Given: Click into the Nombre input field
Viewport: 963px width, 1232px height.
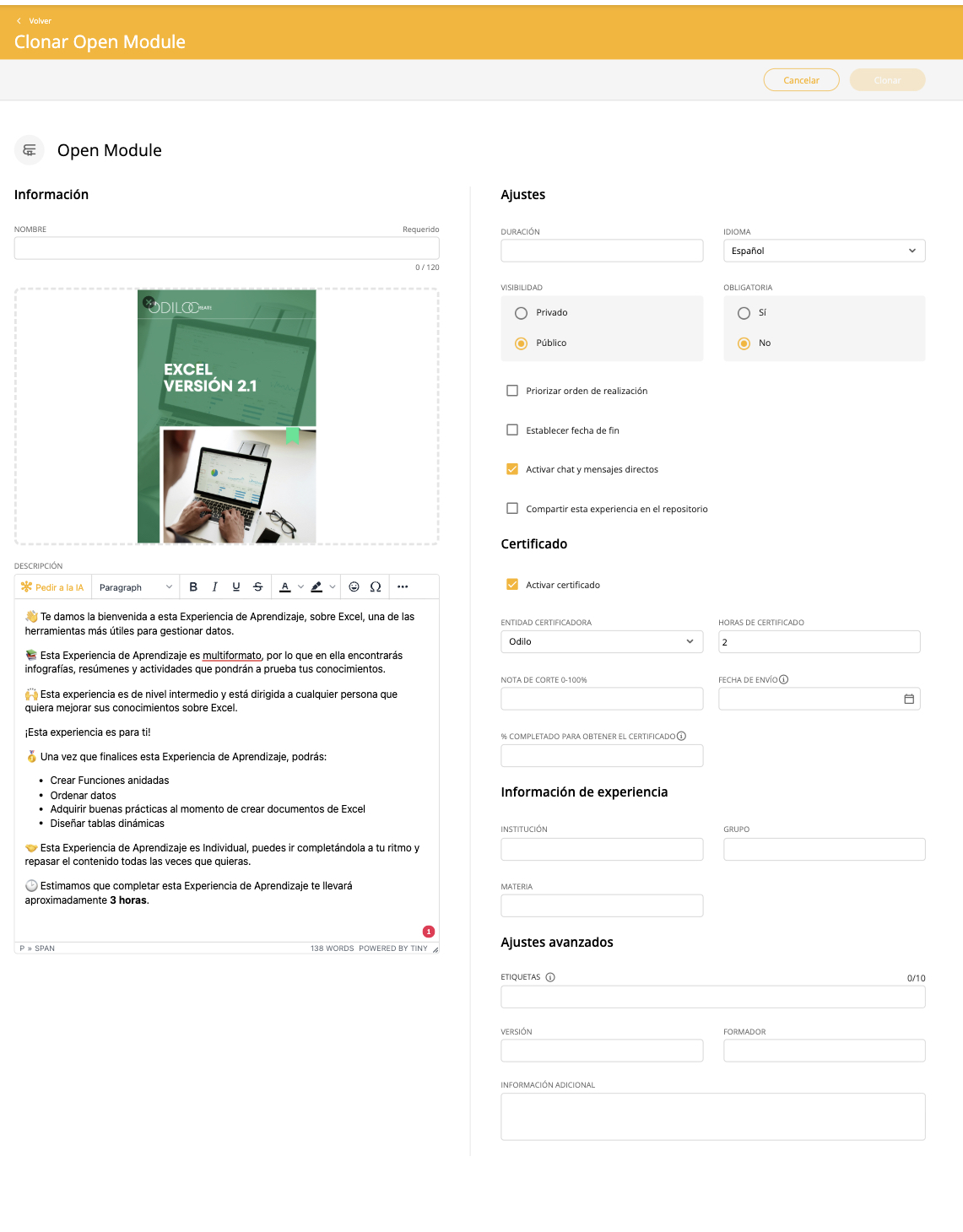Looking at the screenshot, I should click(226, 248).
